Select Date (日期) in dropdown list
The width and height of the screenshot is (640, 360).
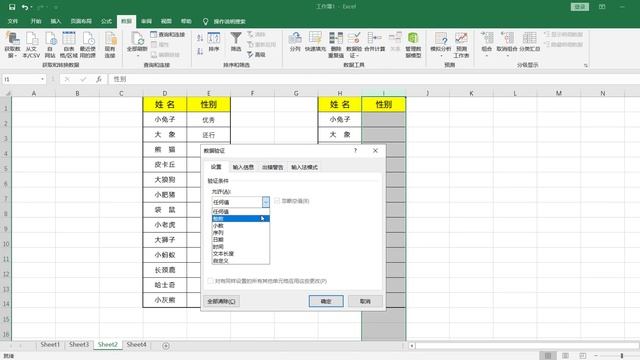point(240,240)
